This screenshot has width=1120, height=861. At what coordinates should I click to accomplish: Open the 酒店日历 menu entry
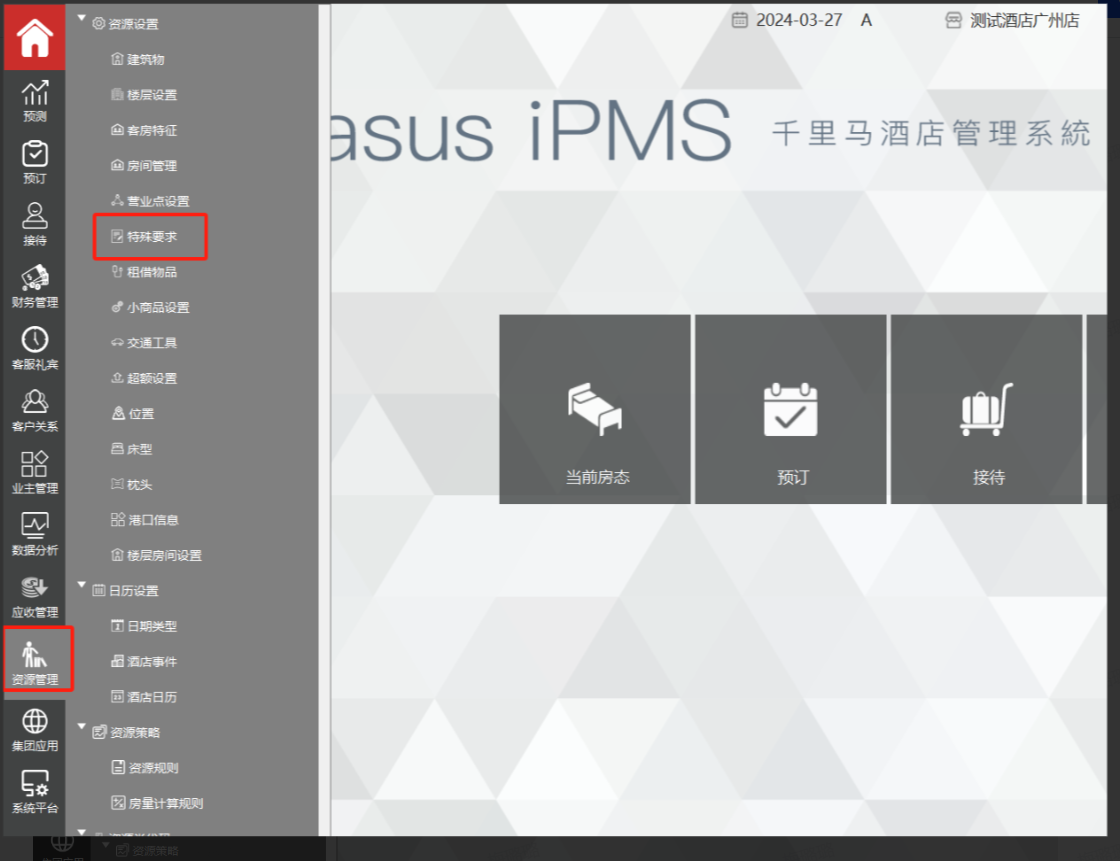pyautogui.click(x=151, y=697)
